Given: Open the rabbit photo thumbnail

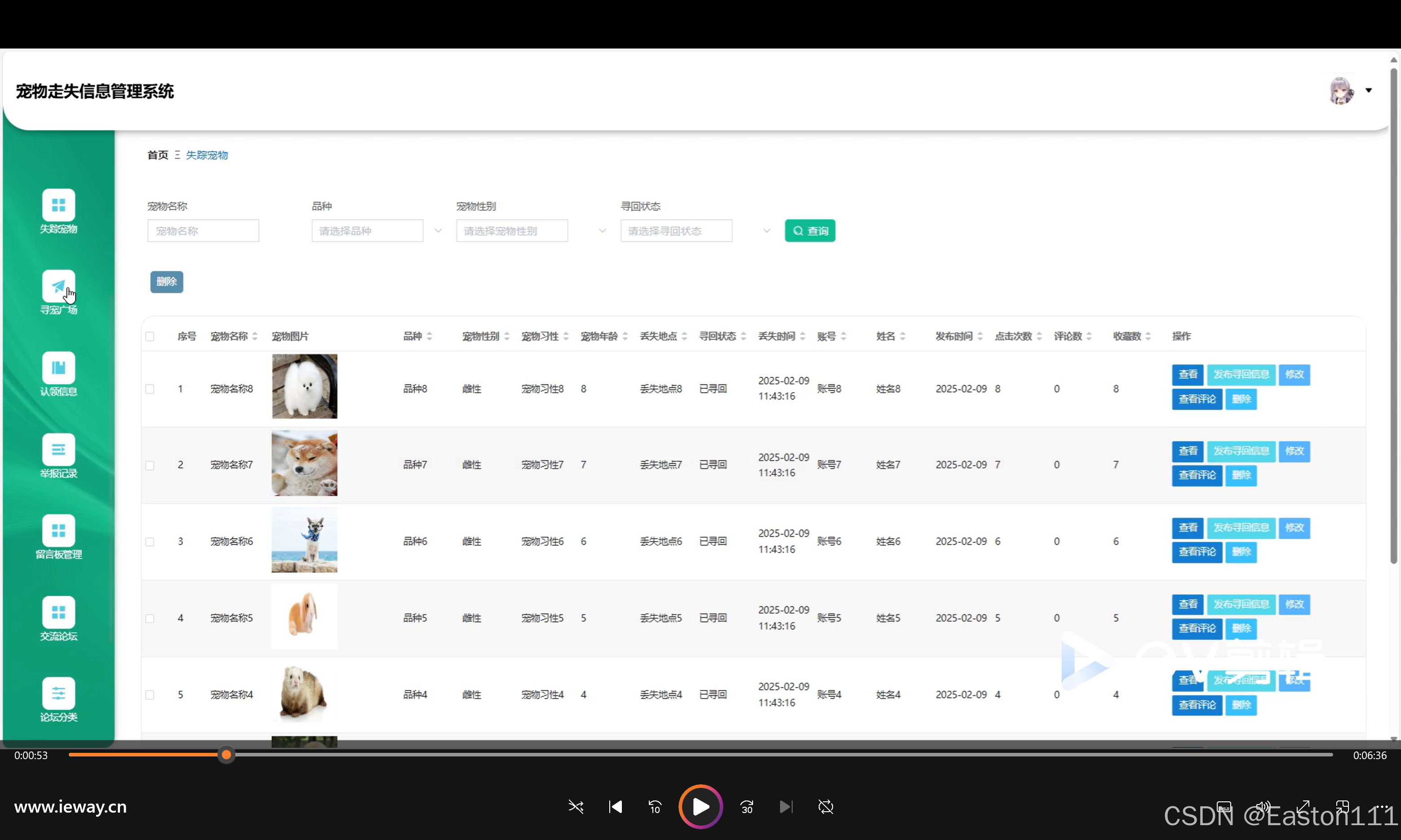Looking at the screenshot, I should [x=305, y=617].
